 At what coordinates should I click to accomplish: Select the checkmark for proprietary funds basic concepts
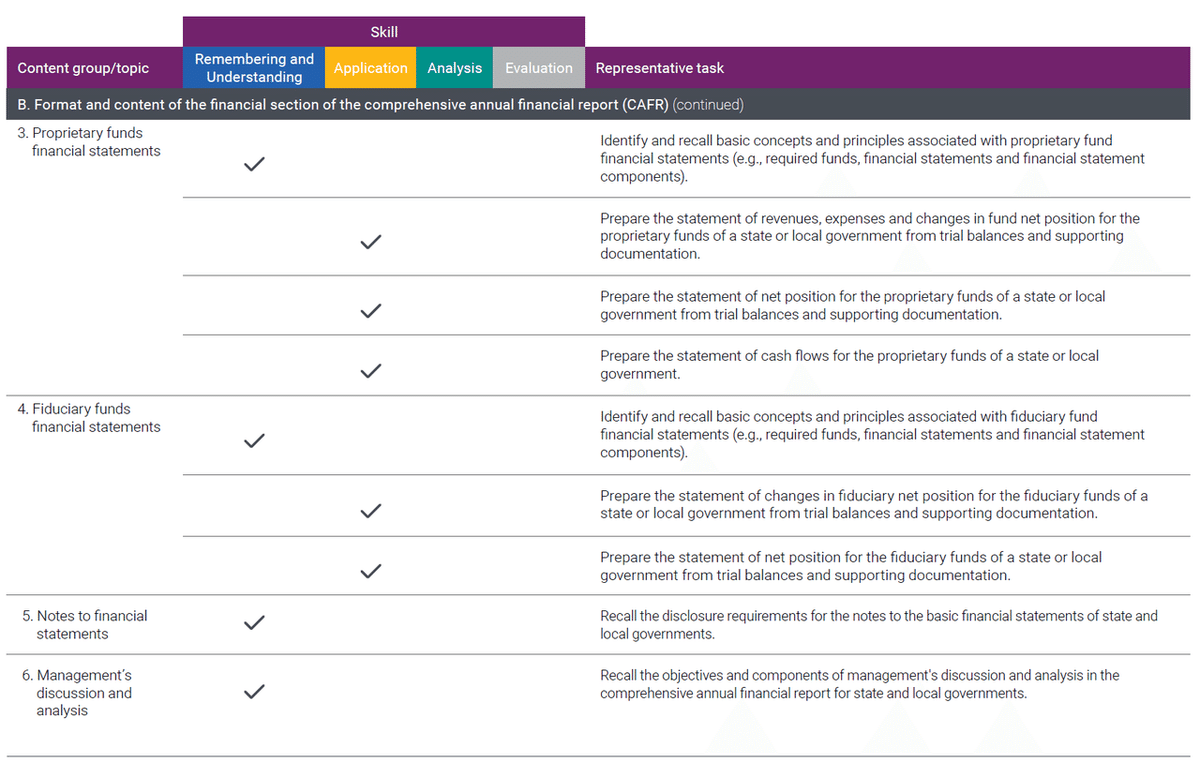tap(254, 165)
